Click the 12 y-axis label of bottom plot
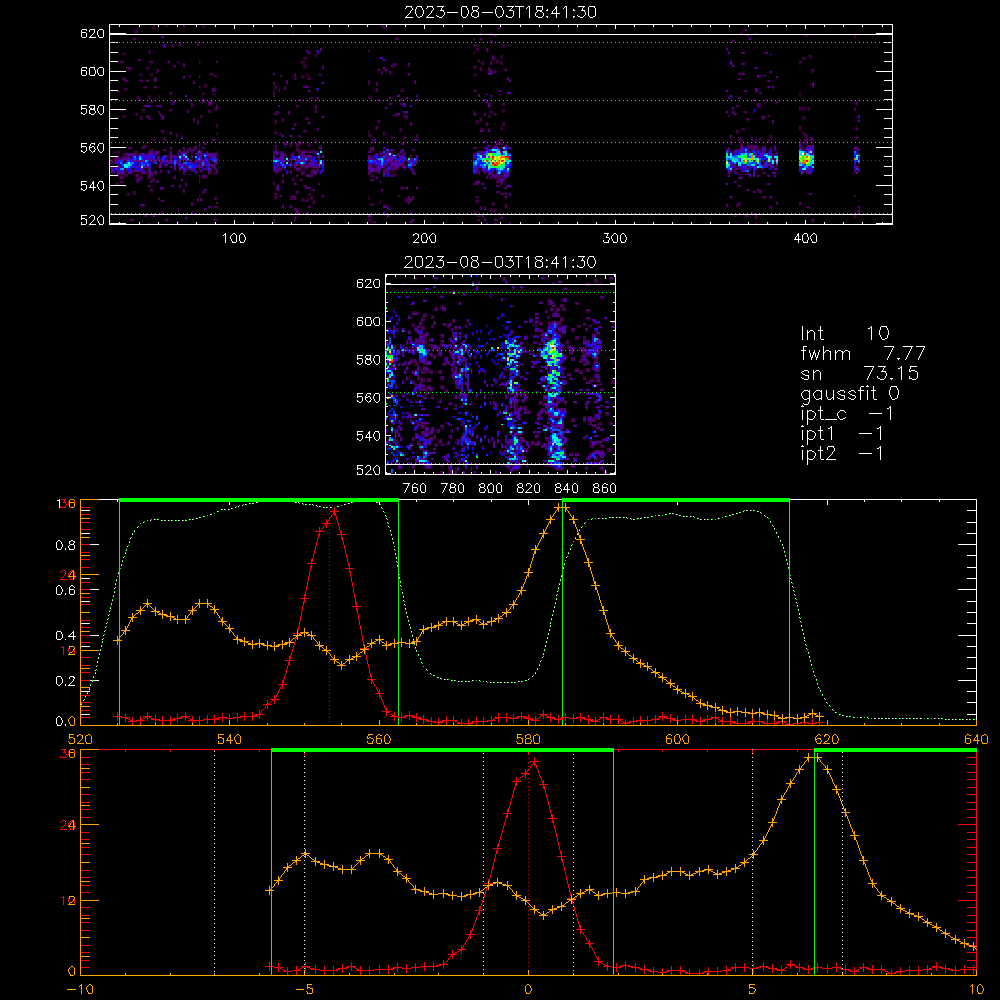Screen dimensions: 1000x1000 pyautogui.click(x=68, y=901)
